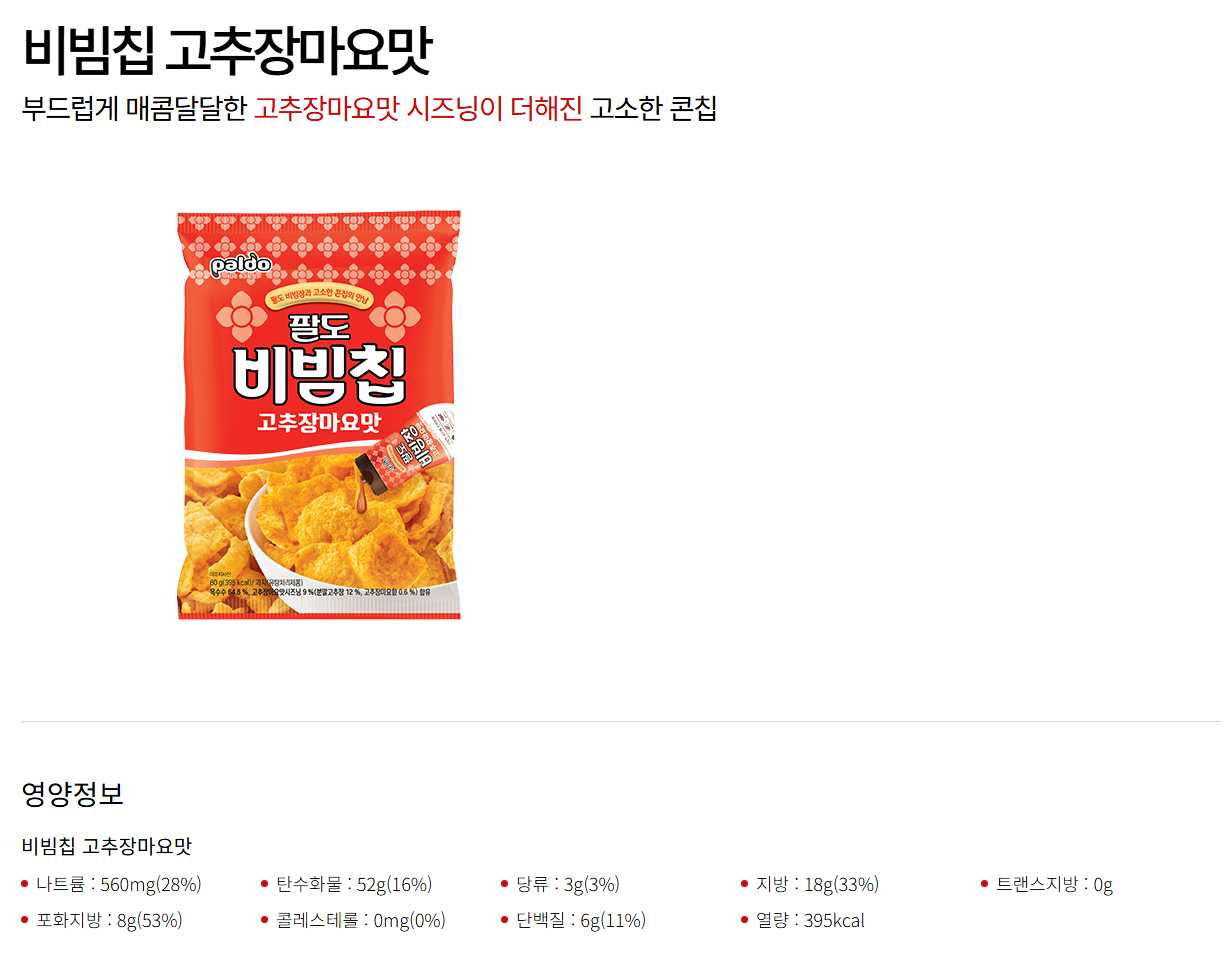Click the red bullet beside 열량
This screenshot has width=1230, height=968.
(745, 920)
